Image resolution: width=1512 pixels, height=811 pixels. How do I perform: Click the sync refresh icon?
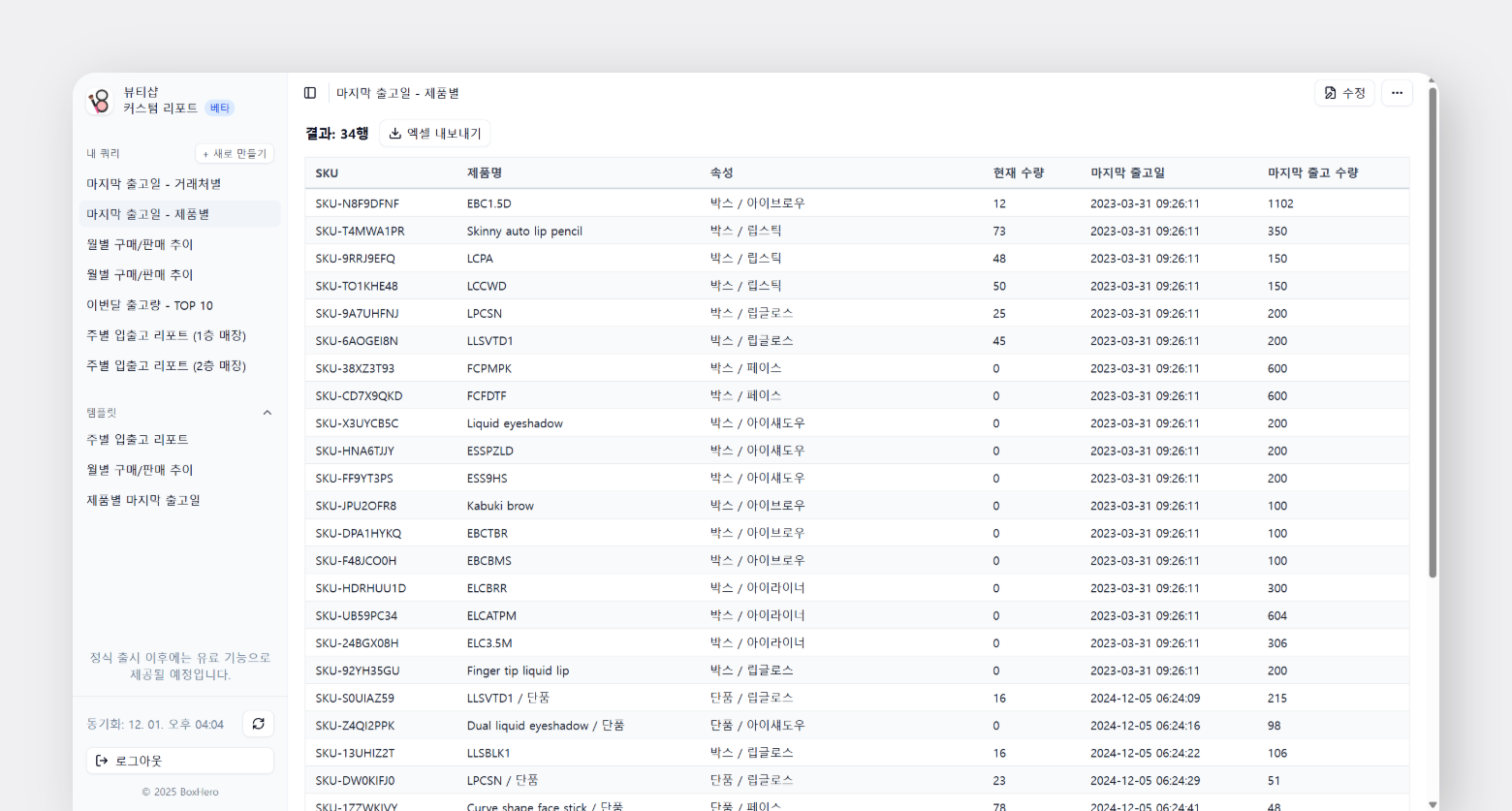[258, 724]
